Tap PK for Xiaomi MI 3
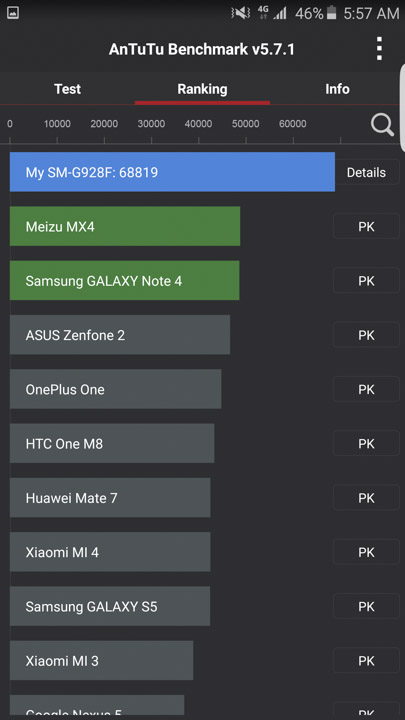 click(366, 660)
